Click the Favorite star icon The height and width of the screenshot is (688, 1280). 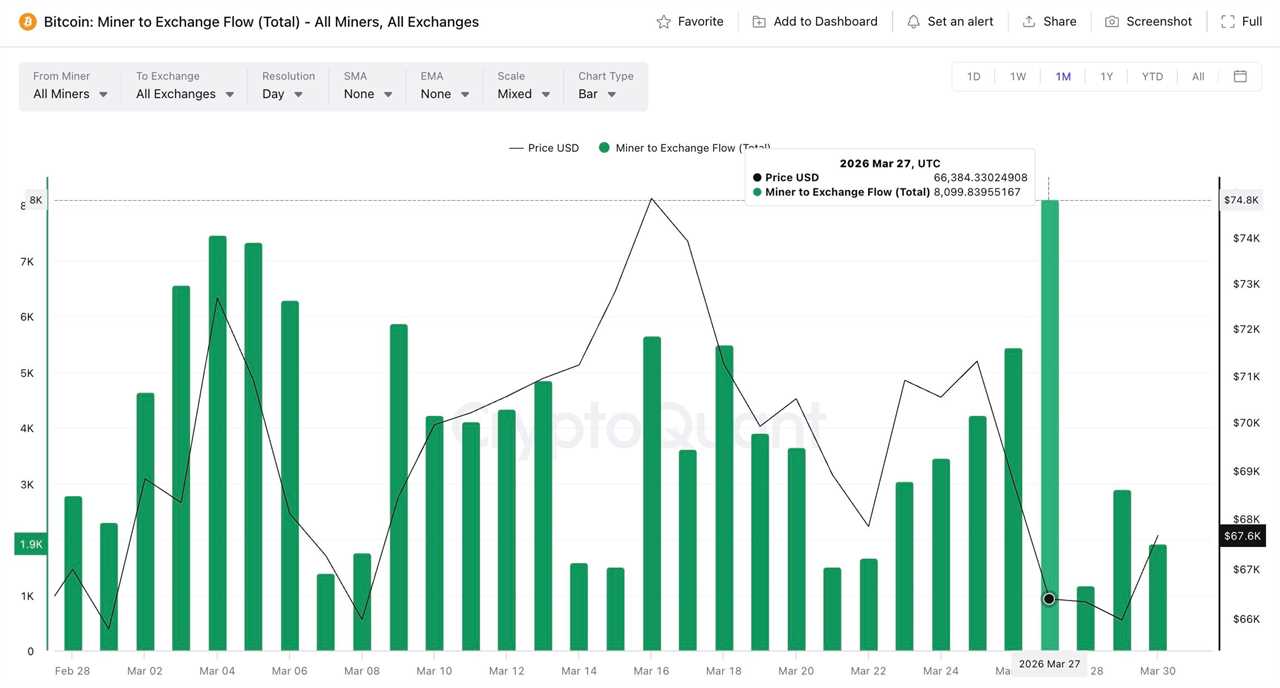point(662,21)
